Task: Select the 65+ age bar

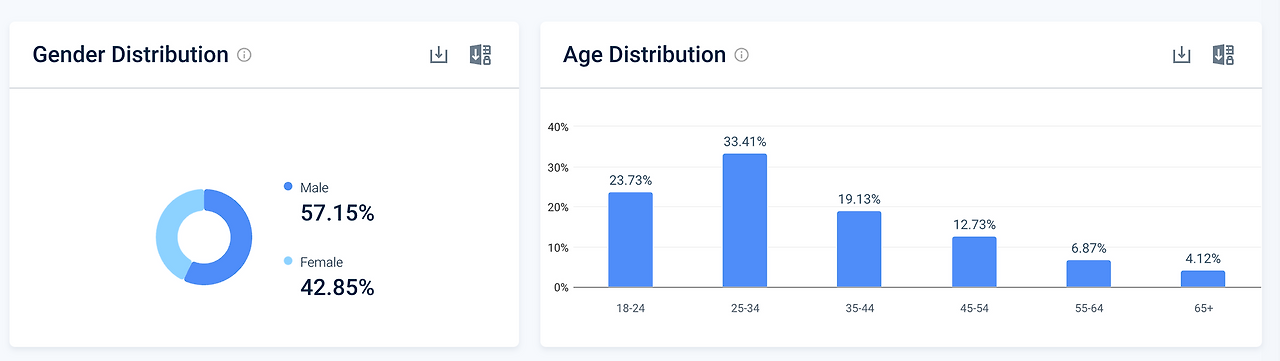Action: [1203, 279]
